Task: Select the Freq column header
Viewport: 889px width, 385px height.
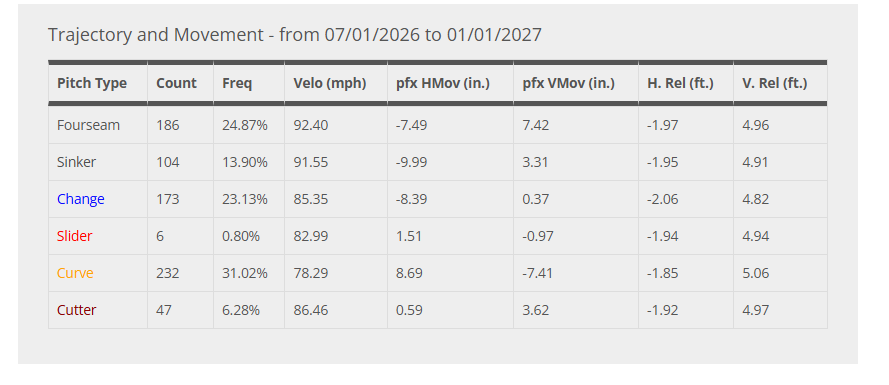Action: tap(237, 83)
